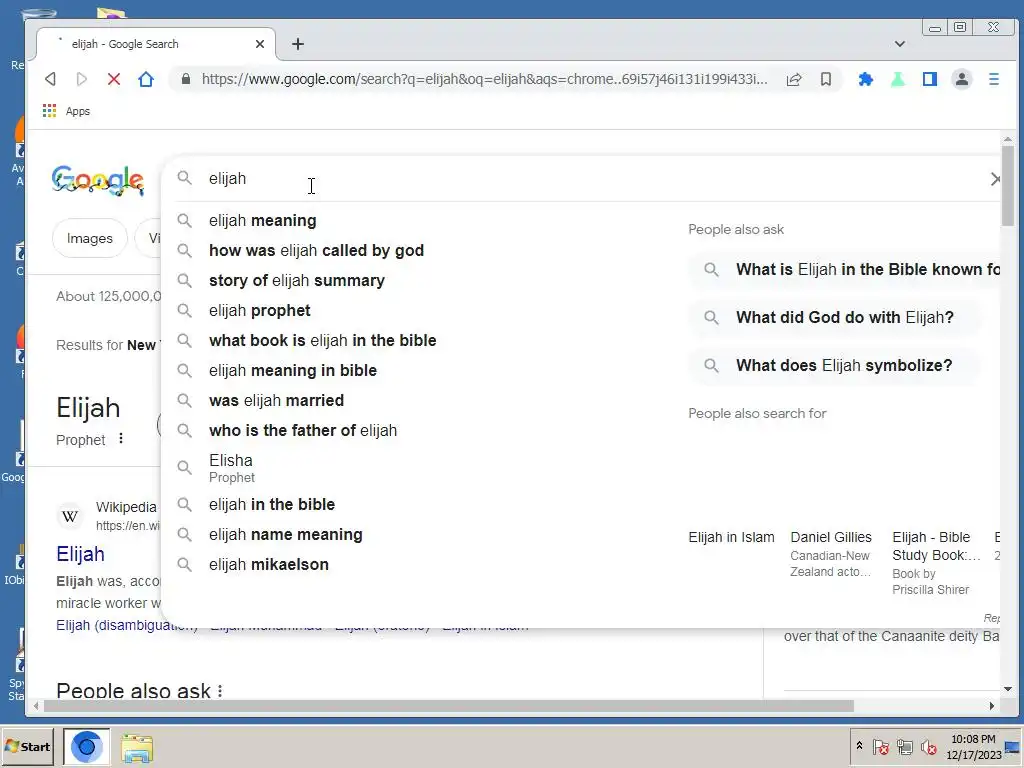Open the 'Elijah in Islam' related search

coord(731,537)
